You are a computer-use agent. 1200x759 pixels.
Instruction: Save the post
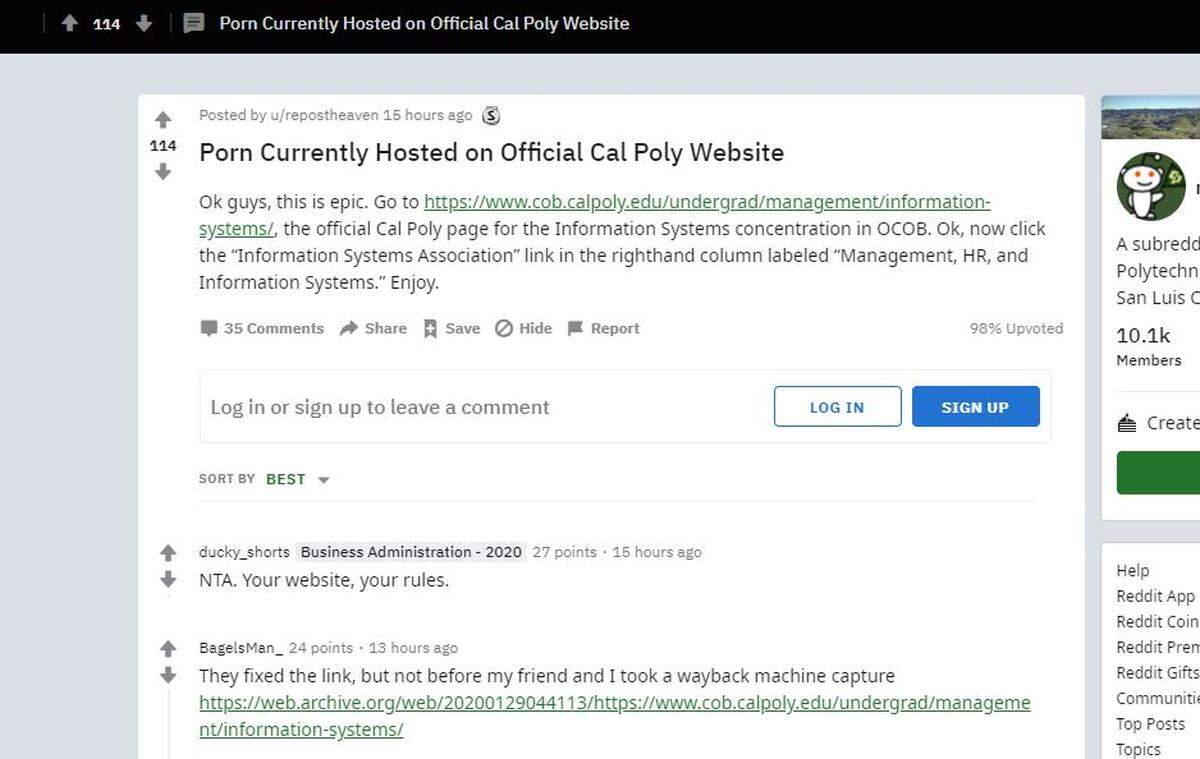coord(451,328)
